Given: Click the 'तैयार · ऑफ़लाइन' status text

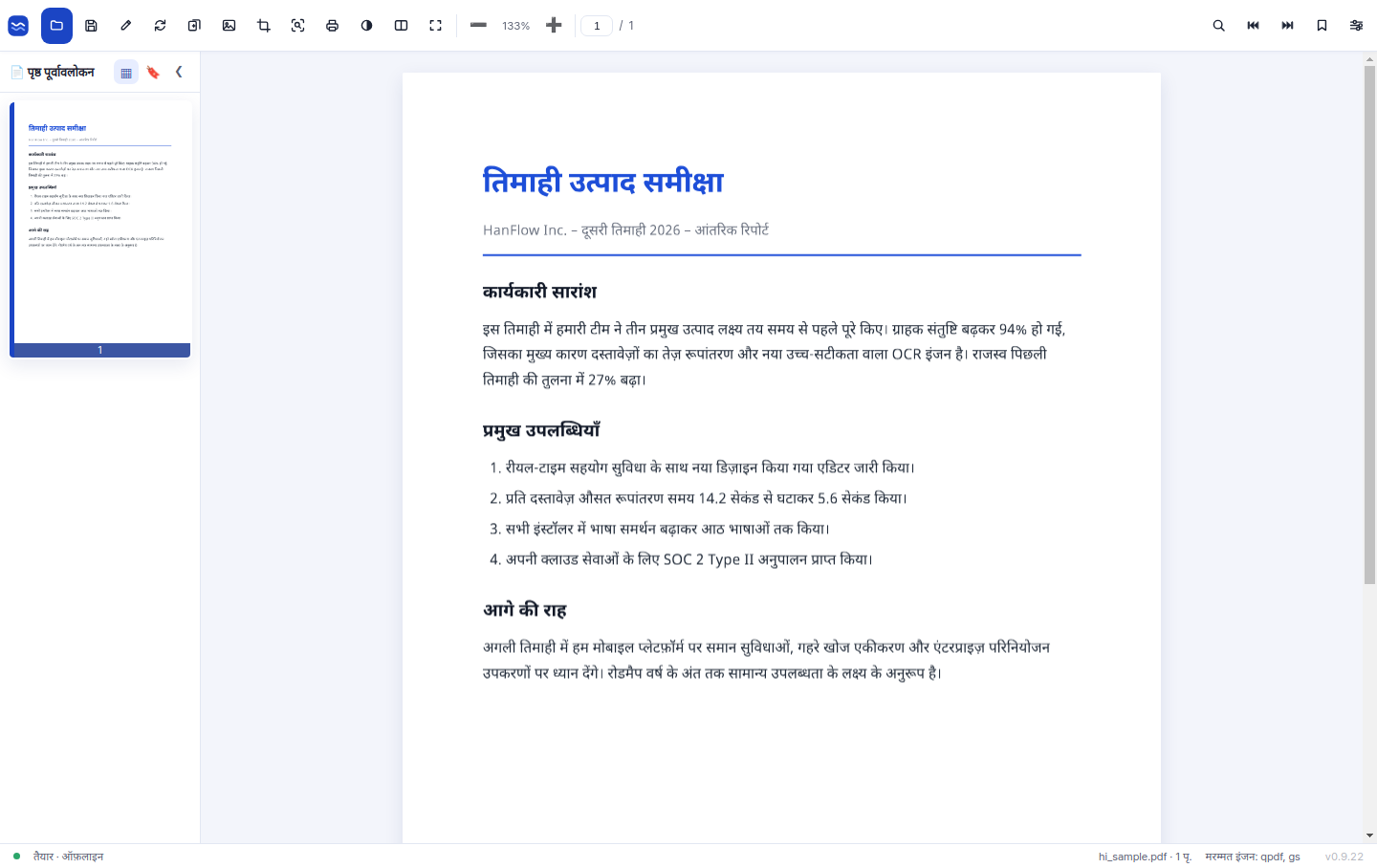Looking at the screenshot, I should [x=68, y=857].
